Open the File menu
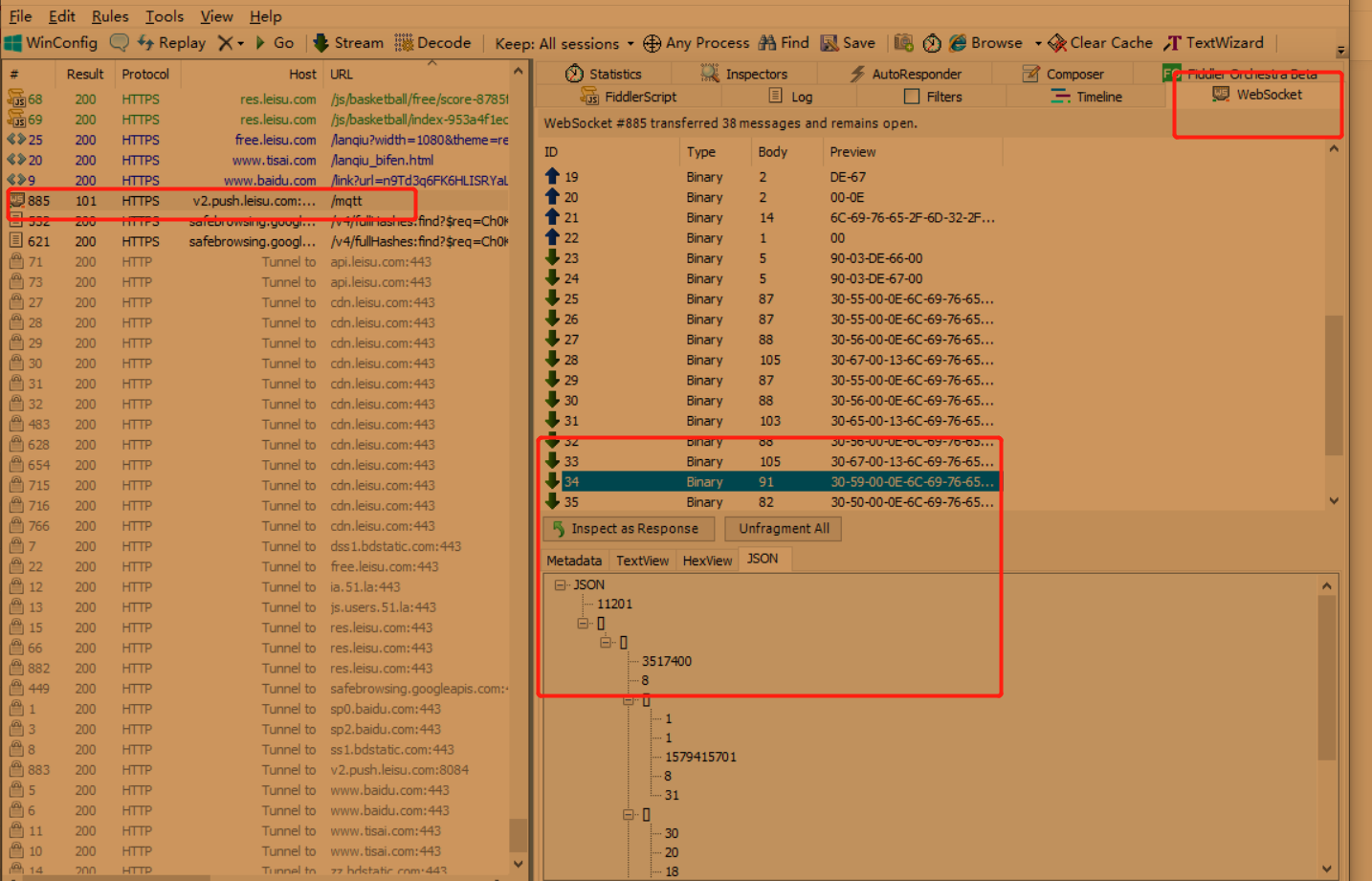Image resolution: width=1372 pixels, height=881 pixels. (20, 16)
